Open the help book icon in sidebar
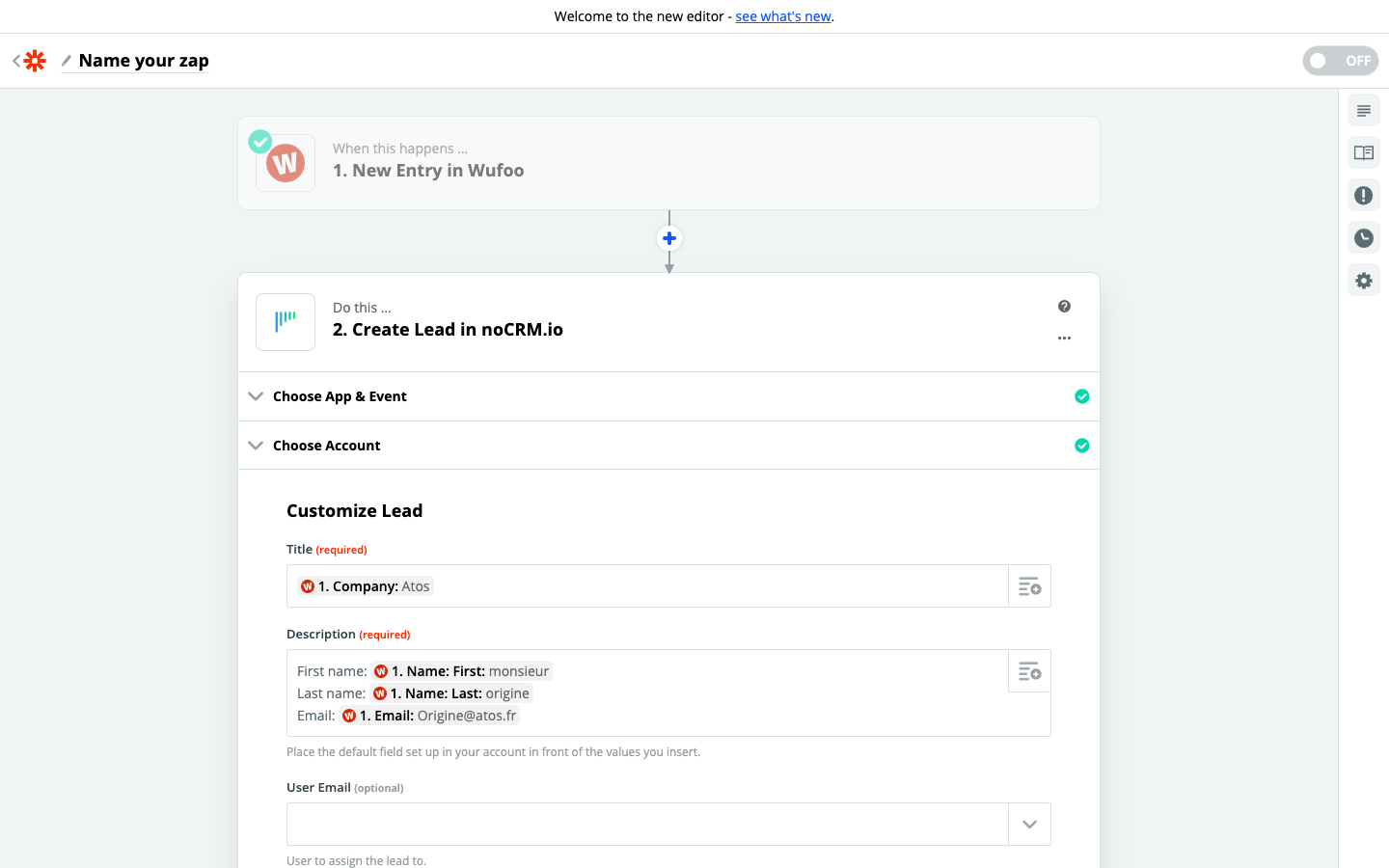1389x868 pixels. tap(1363, 153)
